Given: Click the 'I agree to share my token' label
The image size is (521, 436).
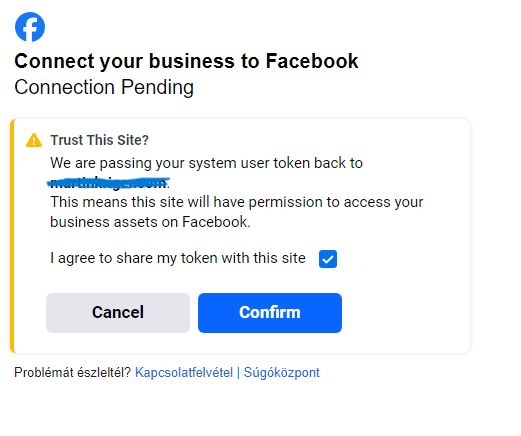Looking at the screenshot, I should 178,258.
